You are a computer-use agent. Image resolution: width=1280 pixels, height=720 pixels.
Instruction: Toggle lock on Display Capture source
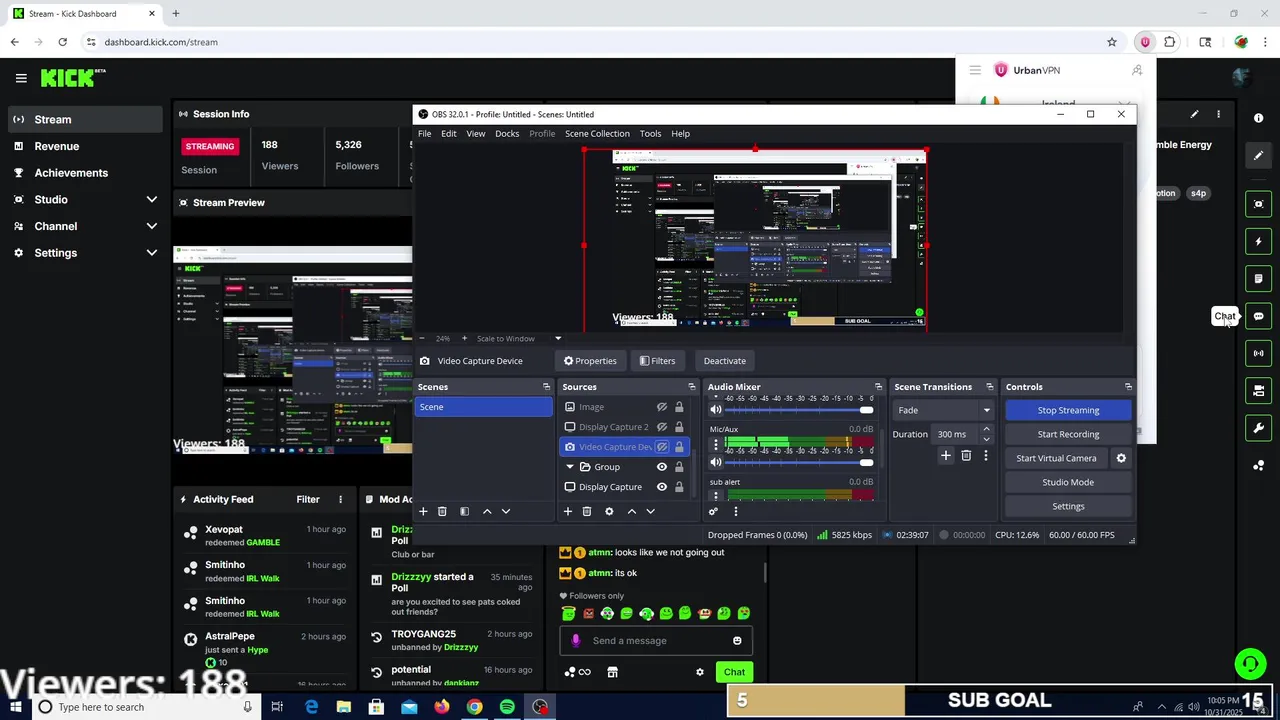[x=679, y=487]
